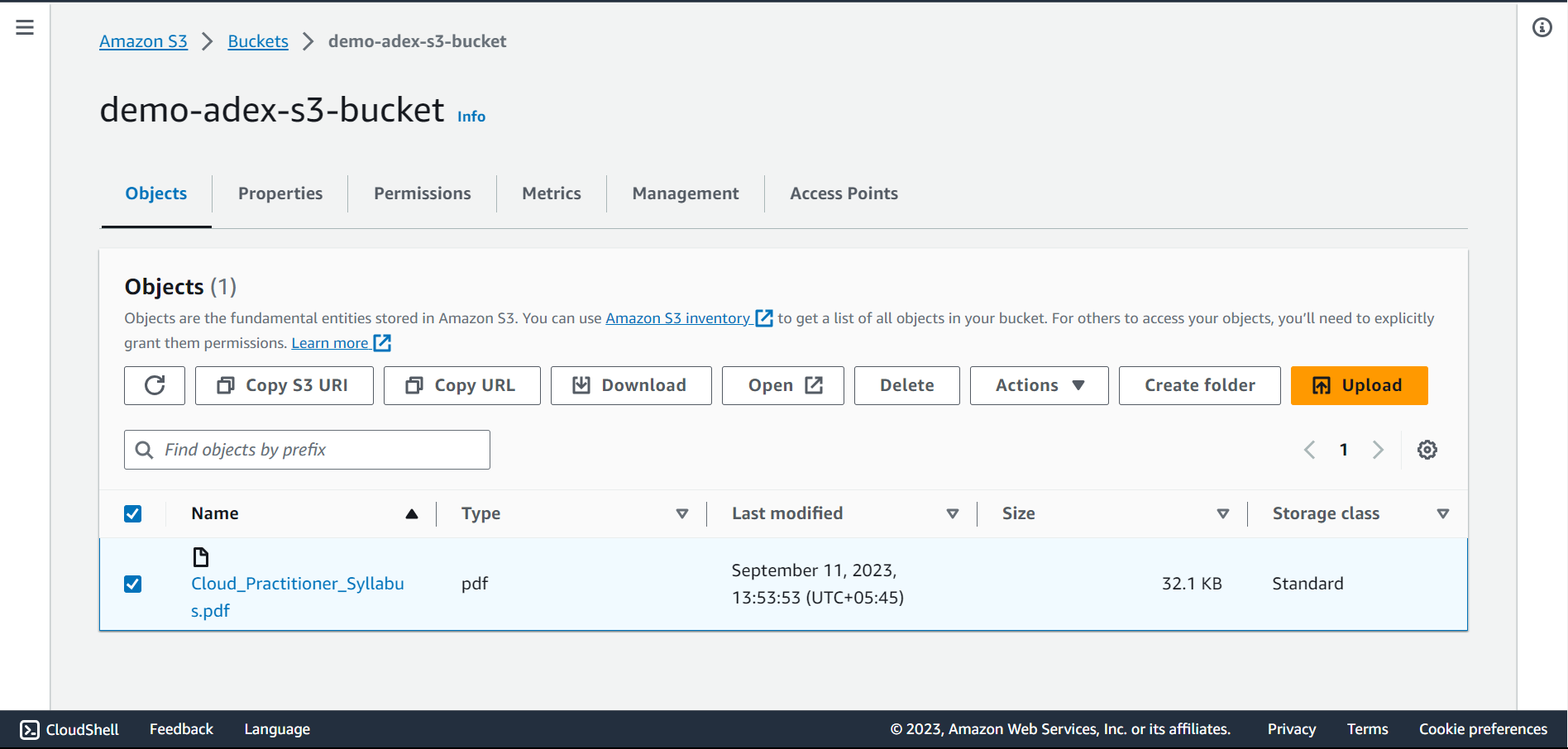Uncheck the Cloud_Practitioner_Syllabus.pdf row checkbox
1568x749 pixels.
[x=132, y=584]
